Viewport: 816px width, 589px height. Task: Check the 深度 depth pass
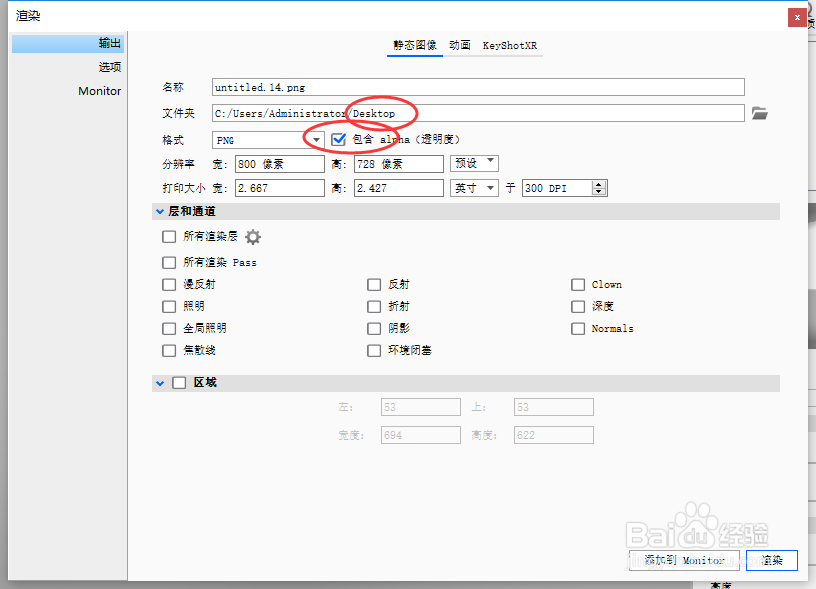pos(578,306)
